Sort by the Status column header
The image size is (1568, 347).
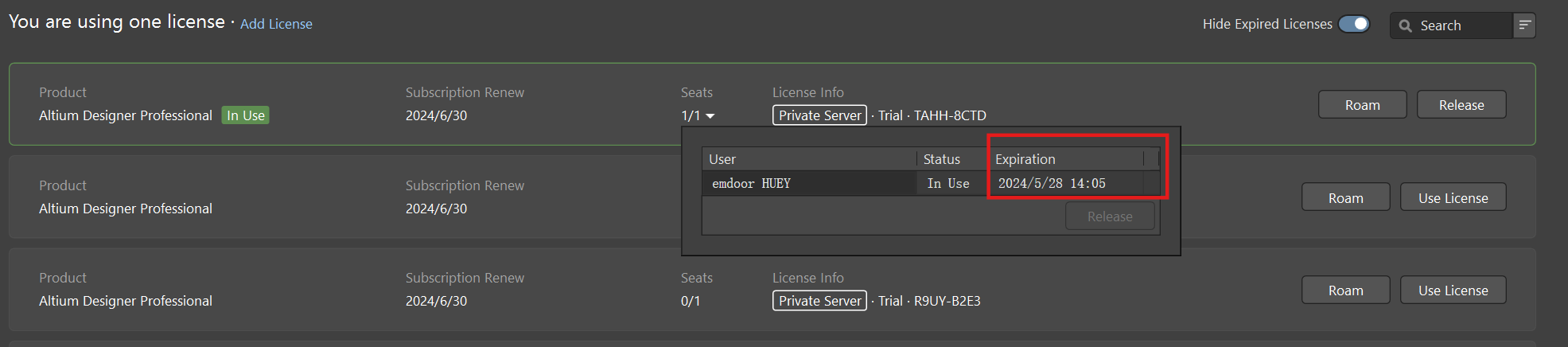(x=951, y=159)
